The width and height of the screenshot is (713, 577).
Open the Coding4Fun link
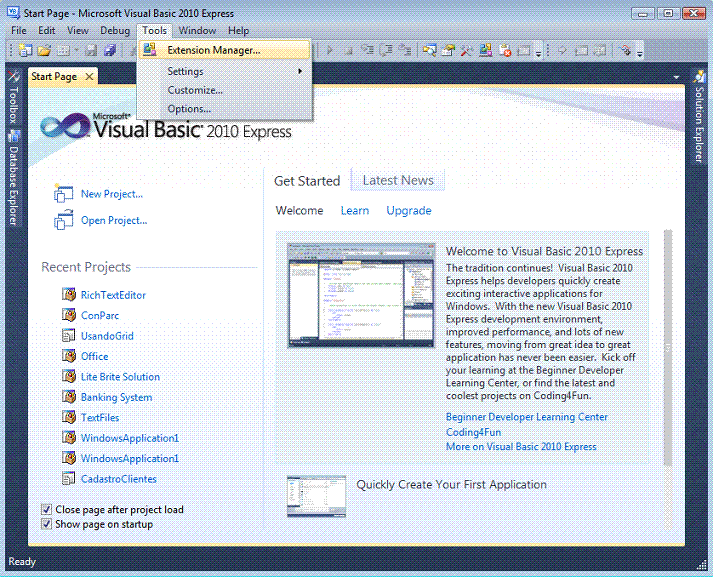point(473,432)
